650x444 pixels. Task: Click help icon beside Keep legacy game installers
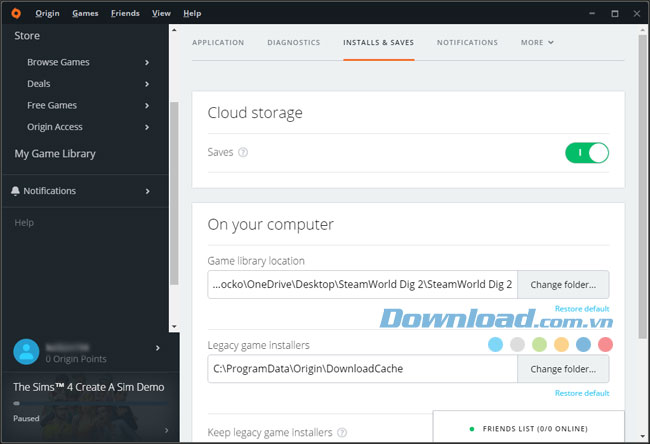[343, 433]
